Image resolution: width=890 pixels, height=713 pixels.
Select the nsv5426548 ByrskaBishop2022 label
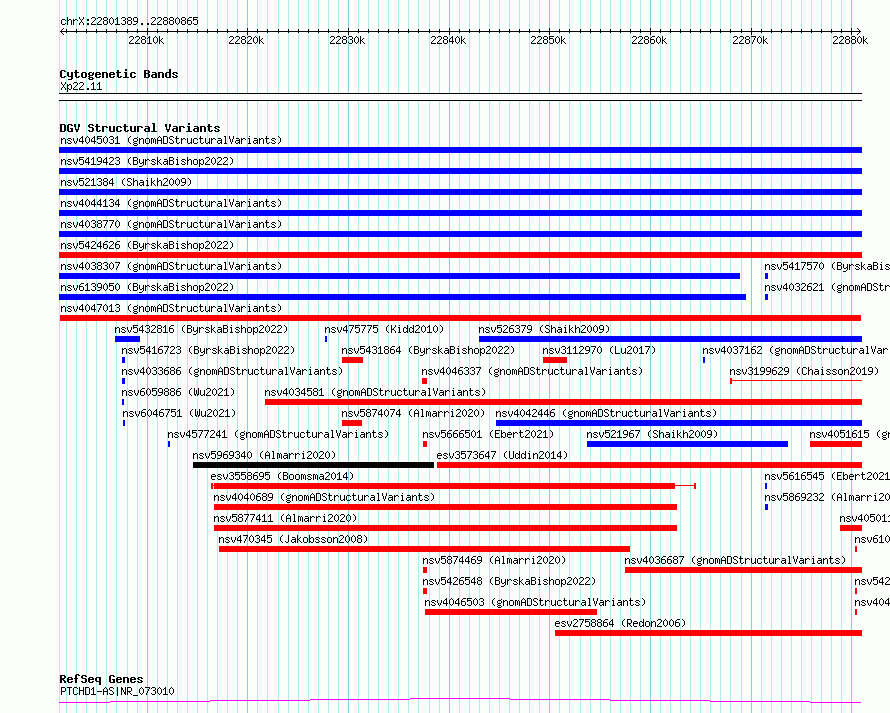pyautogui.click(x=509, y=581)
